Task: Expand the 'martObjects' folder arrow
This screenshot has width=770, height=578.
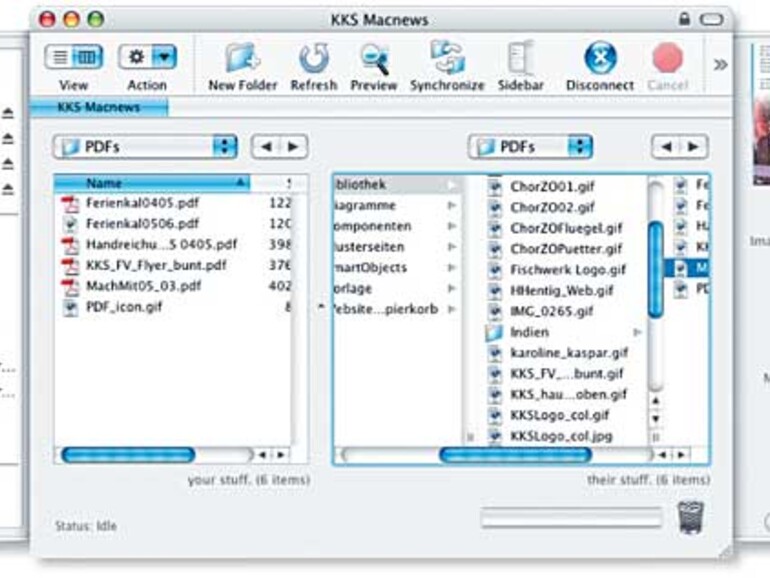Action: [x=451, y=268]
